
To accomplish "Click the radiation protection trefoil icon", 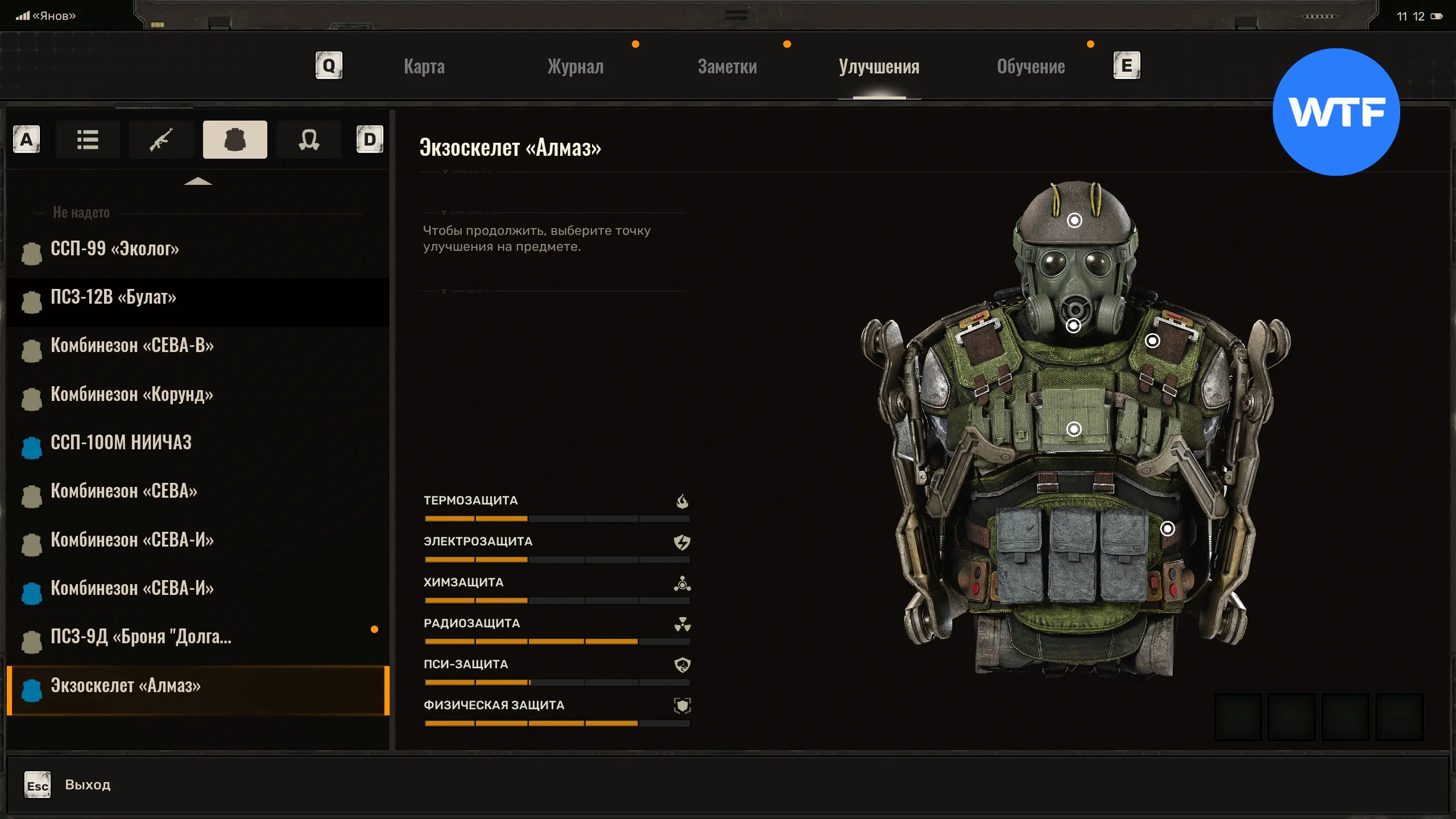I will [x=682, y=624].
